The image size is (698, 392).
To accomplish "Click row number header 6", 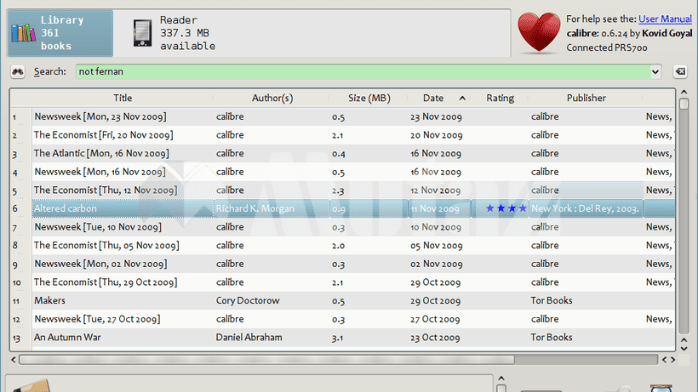I will coord(20,208).
